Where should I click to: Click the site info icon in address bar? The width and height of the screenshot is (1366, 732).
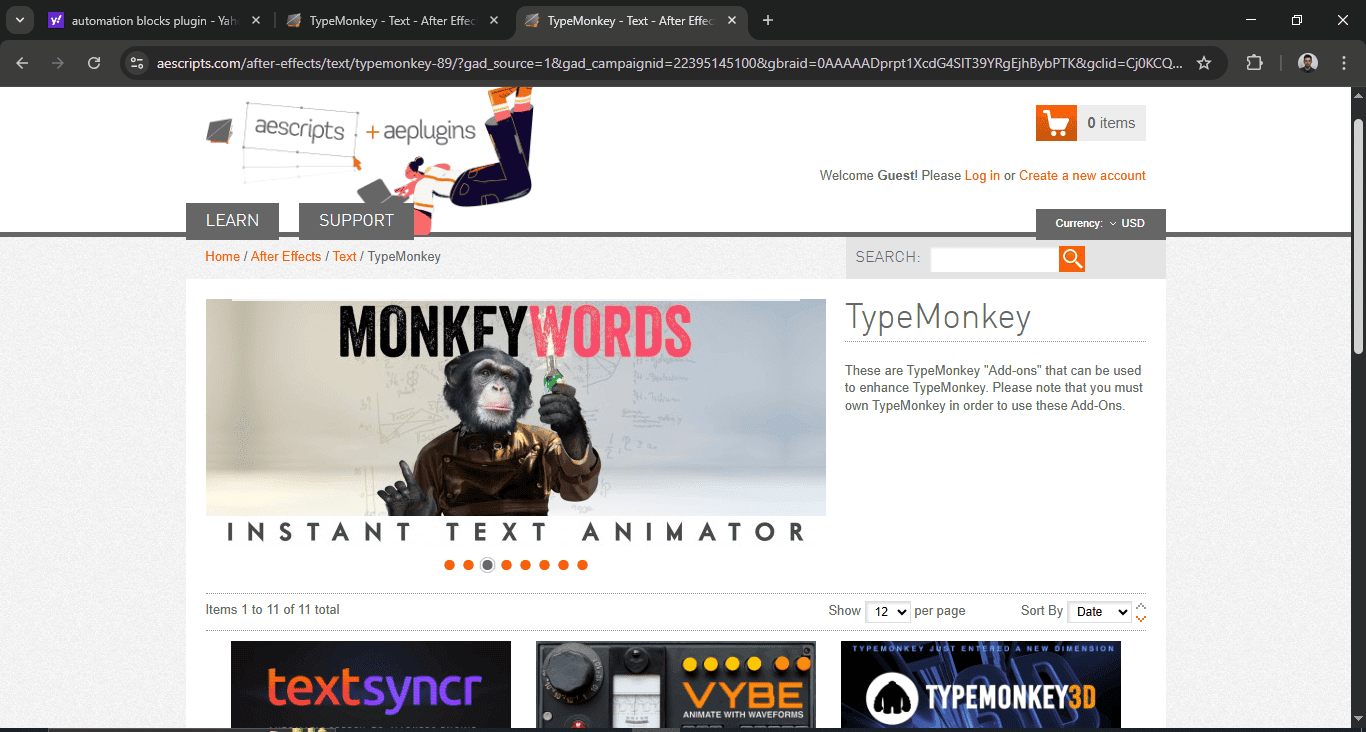pyautogui.click(x=138, y=63)
